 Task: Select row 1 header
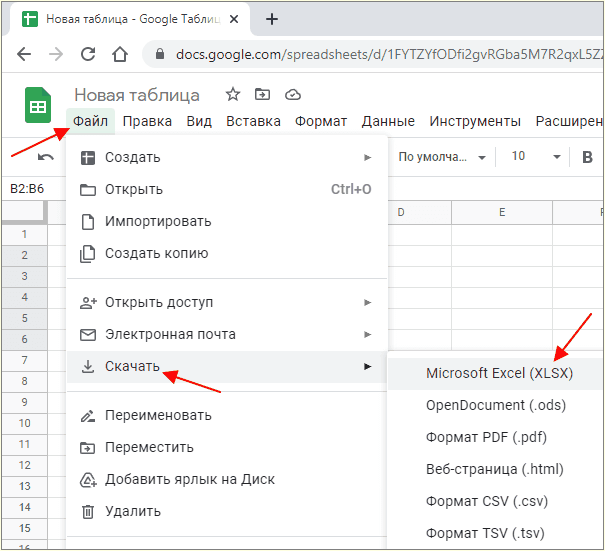click(x=24, y=235)
